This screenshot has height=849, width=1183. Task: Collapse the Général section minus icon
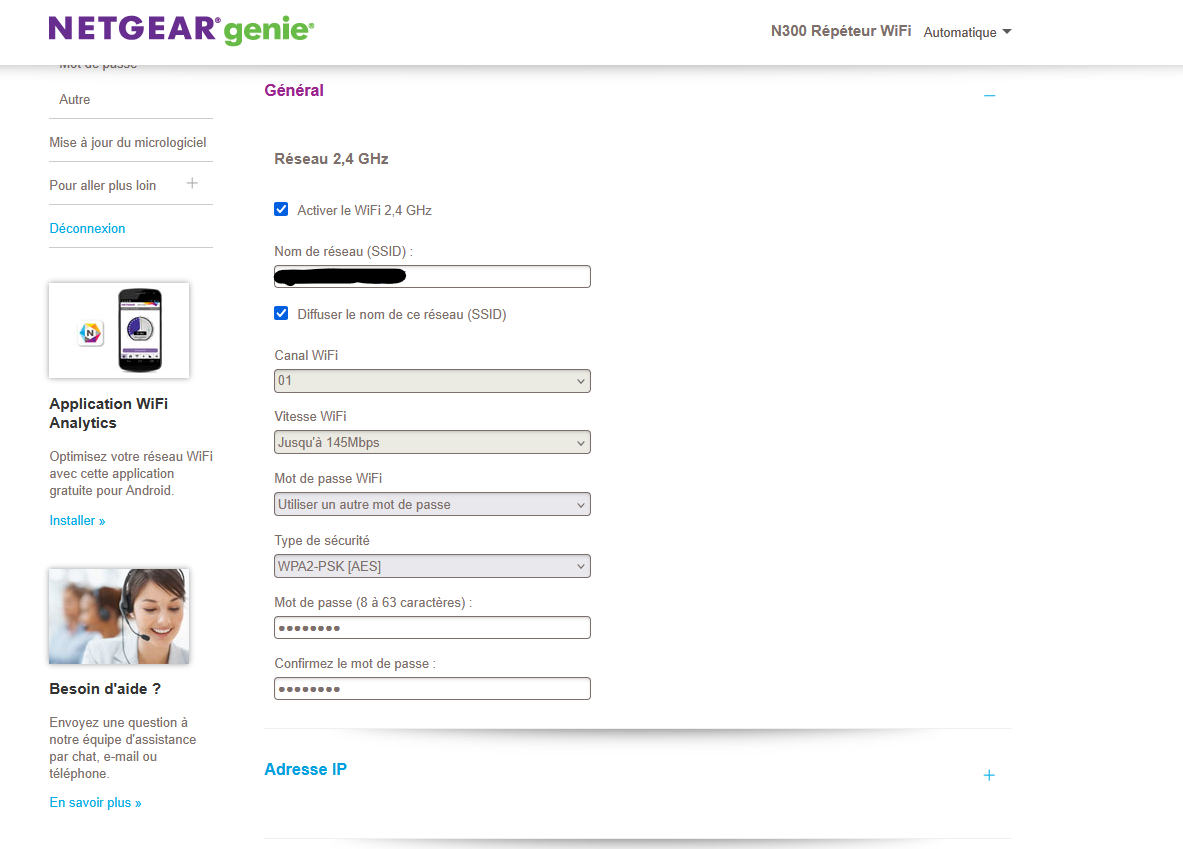[x=989, y=95]
